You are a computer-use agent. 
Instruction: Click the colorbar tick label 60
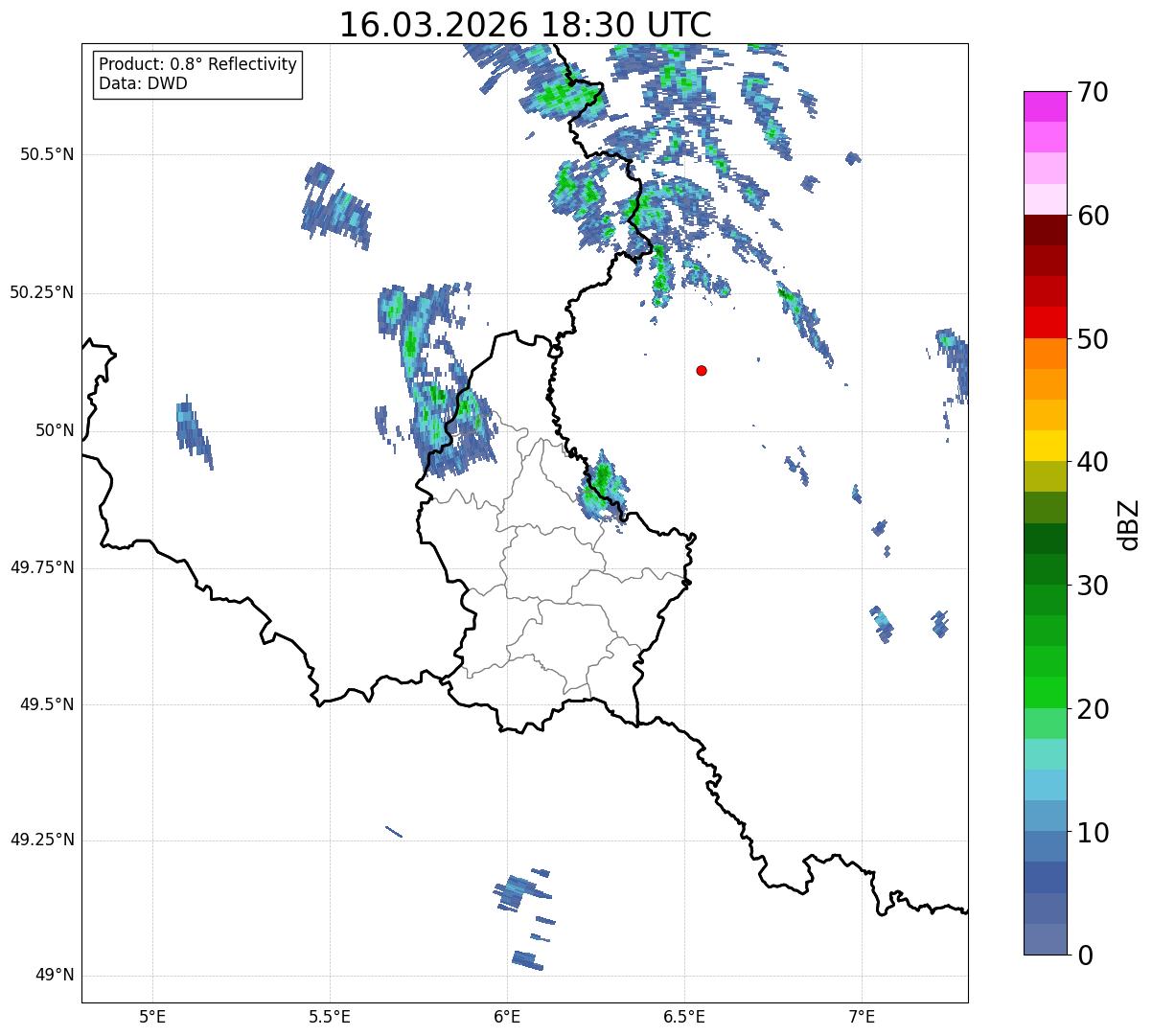[x=1093, y=216]
